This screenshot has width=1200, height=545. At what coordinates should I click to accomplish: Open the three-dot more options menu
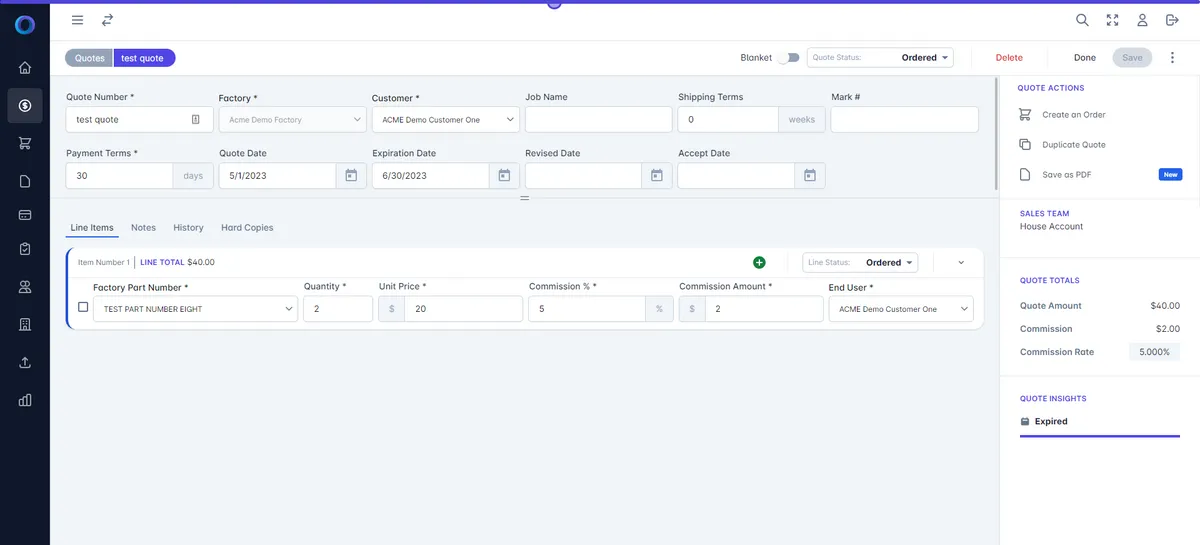[x=1173, y=58]
